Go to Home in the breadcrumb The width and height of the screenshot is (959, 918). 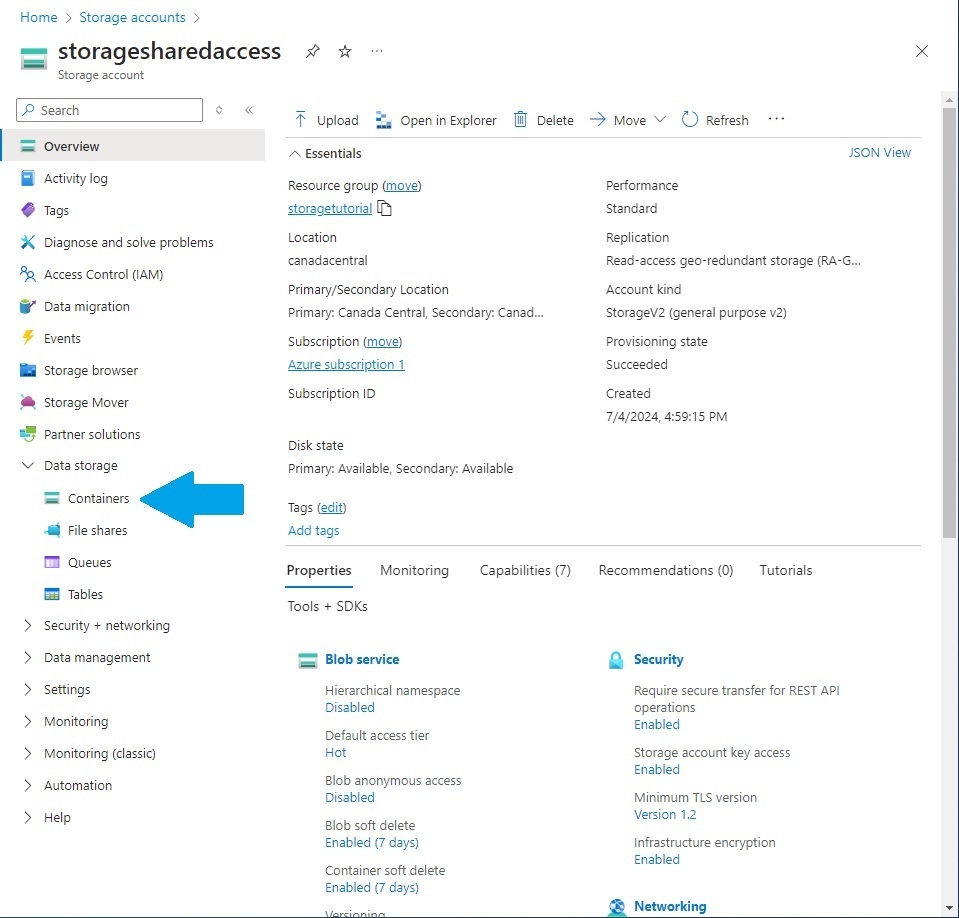(x=39, y=17)
